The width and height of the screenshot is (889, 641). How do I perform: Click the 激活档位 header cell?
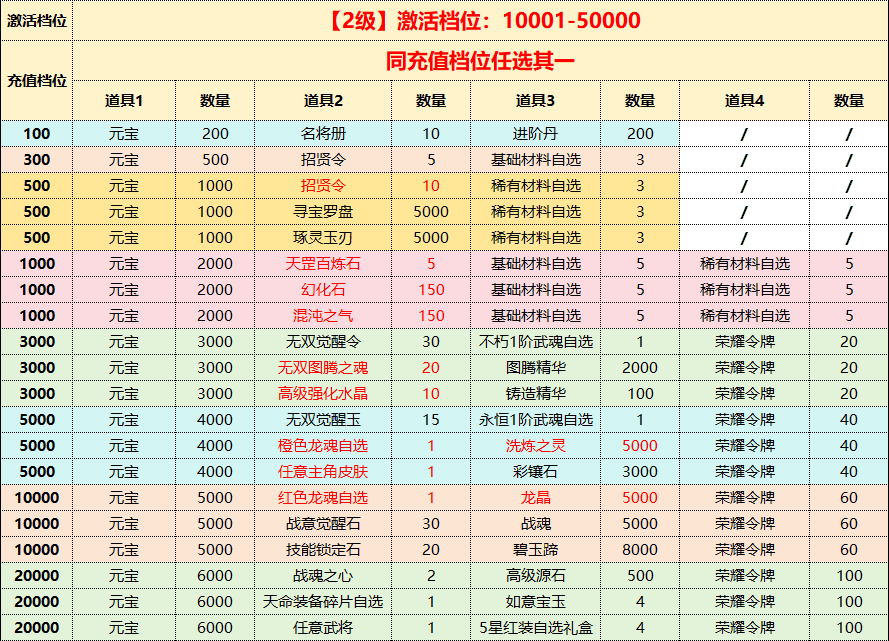[x=37, y=21]
